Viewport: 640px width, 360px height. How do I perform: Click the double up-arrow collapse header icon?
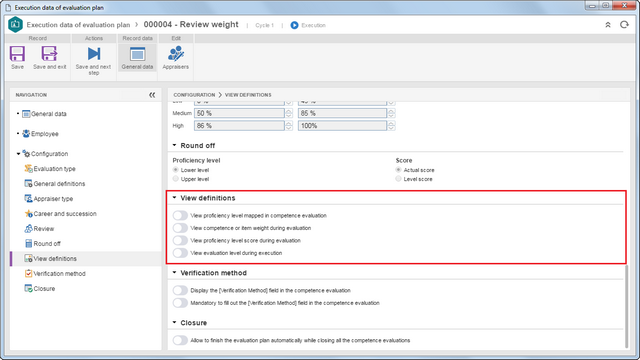point(608,25)
